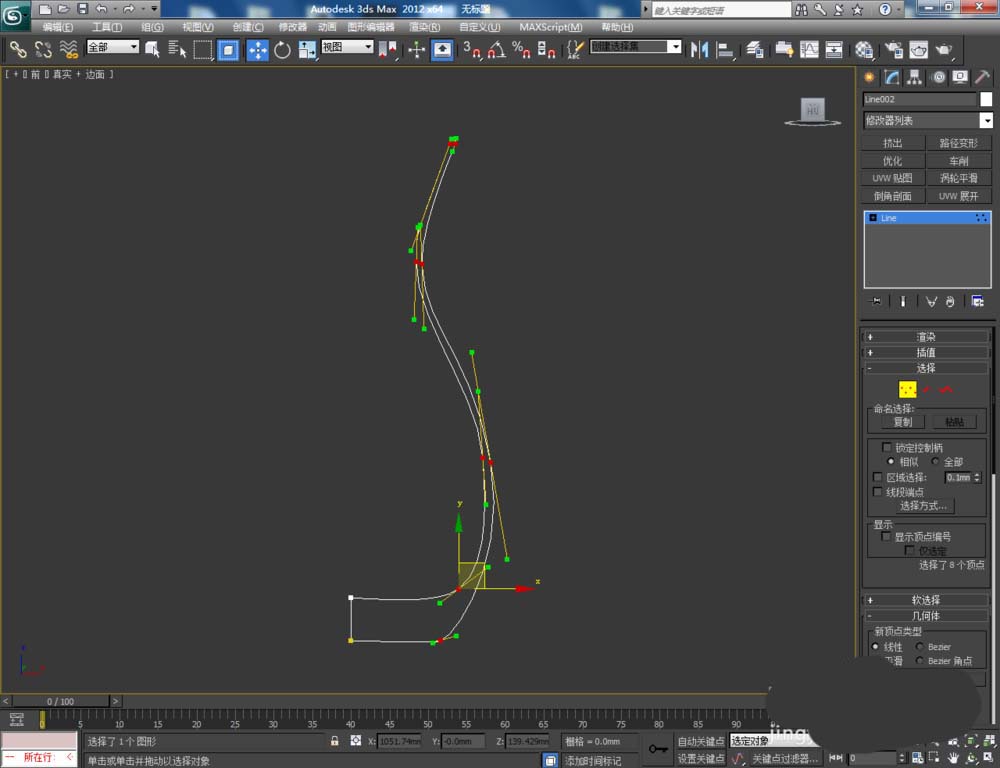Click the Mirror tool icon
The image size is (1000, 768).
click(700, 49)
